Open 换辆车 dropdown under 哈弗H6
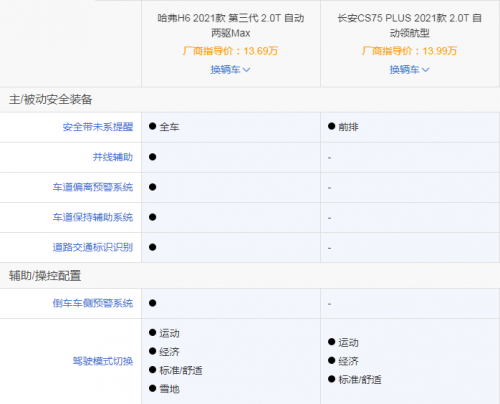Viewport: 500px width, 404px height. click(x=230, y=70)
